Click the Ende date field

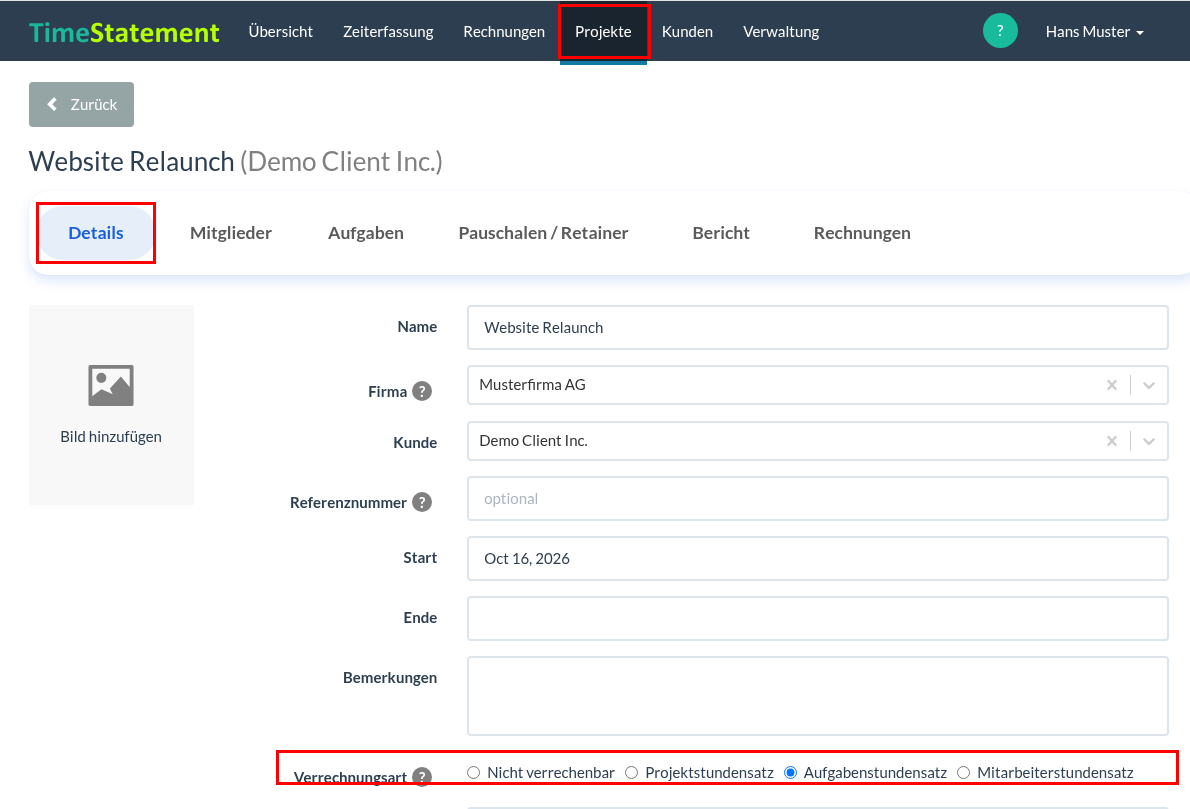tap(817, 619)
